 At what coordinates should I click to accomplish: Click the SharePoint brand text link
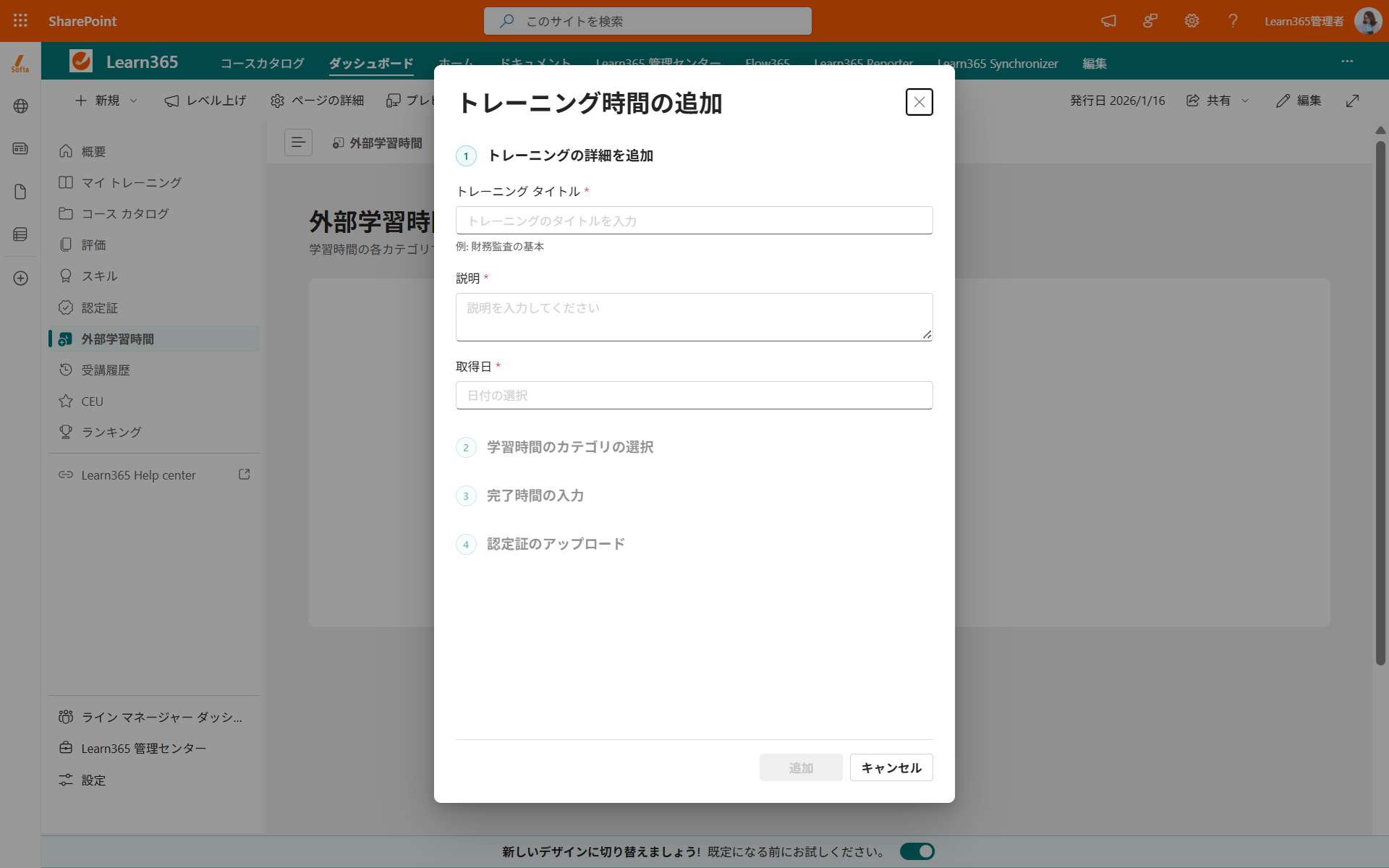82,21
